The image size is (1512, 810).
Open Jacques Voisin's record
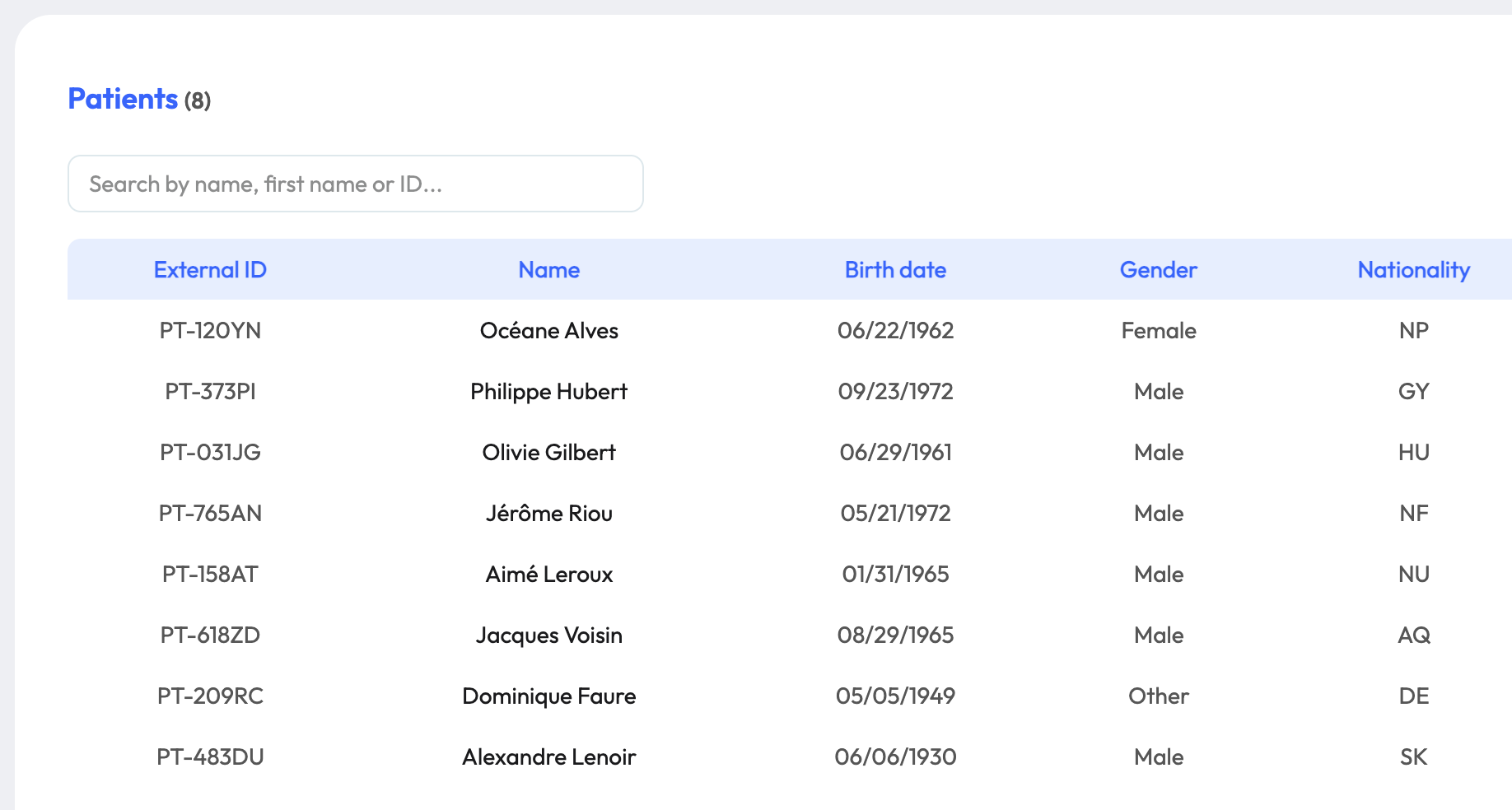(x=548, y=635)
